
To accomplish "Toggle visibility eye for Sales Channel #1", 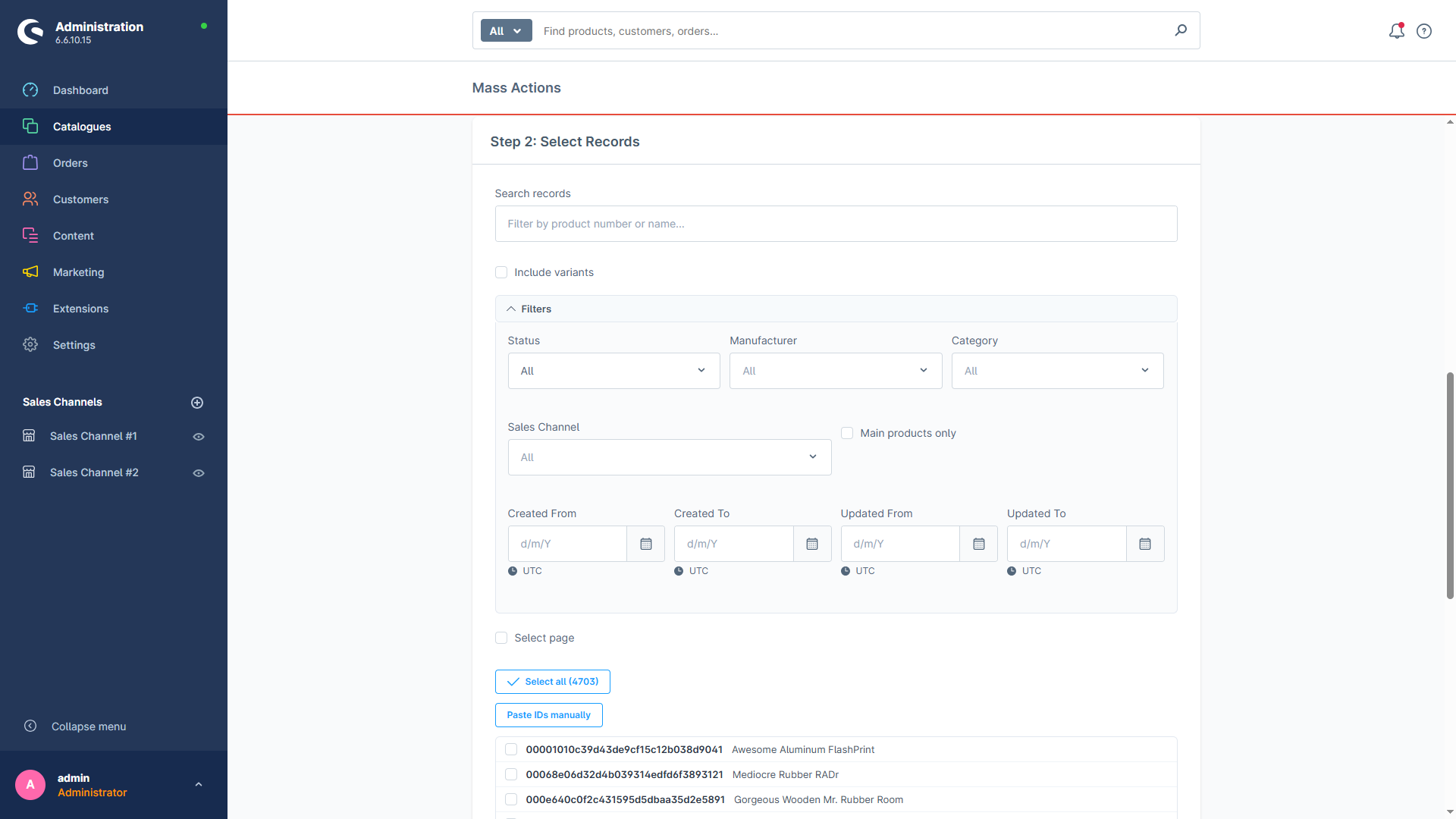I will click(199, 437).
